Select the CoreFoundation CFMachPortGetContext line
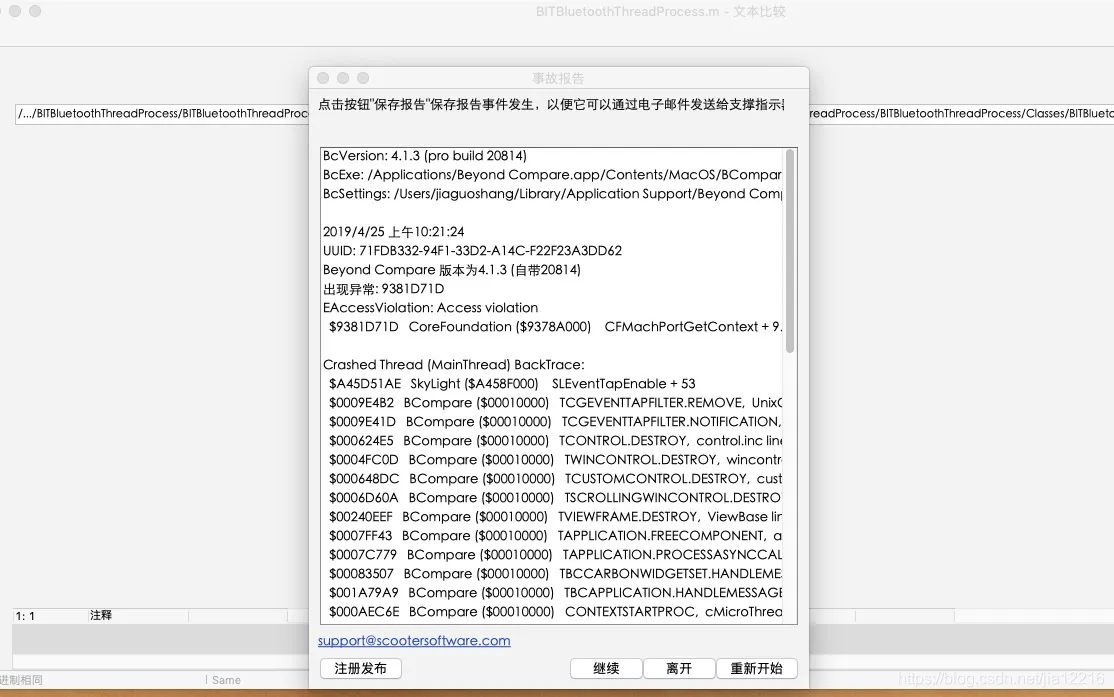The width and height of the screenshot is (1114, 697). point(555,327)
